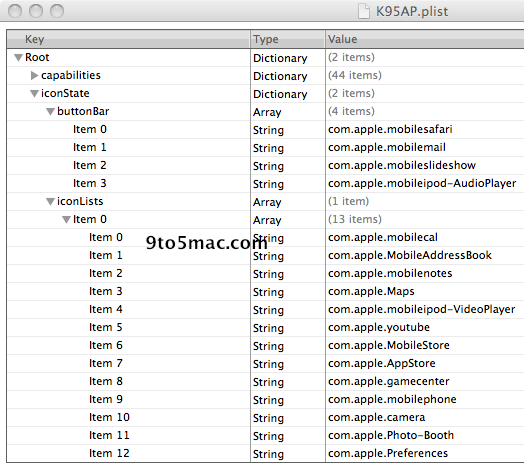Image resolution: width=524 pixels, height=468 pixels.
Task: Collapse the iconLists array
Action: coord(50,202)
